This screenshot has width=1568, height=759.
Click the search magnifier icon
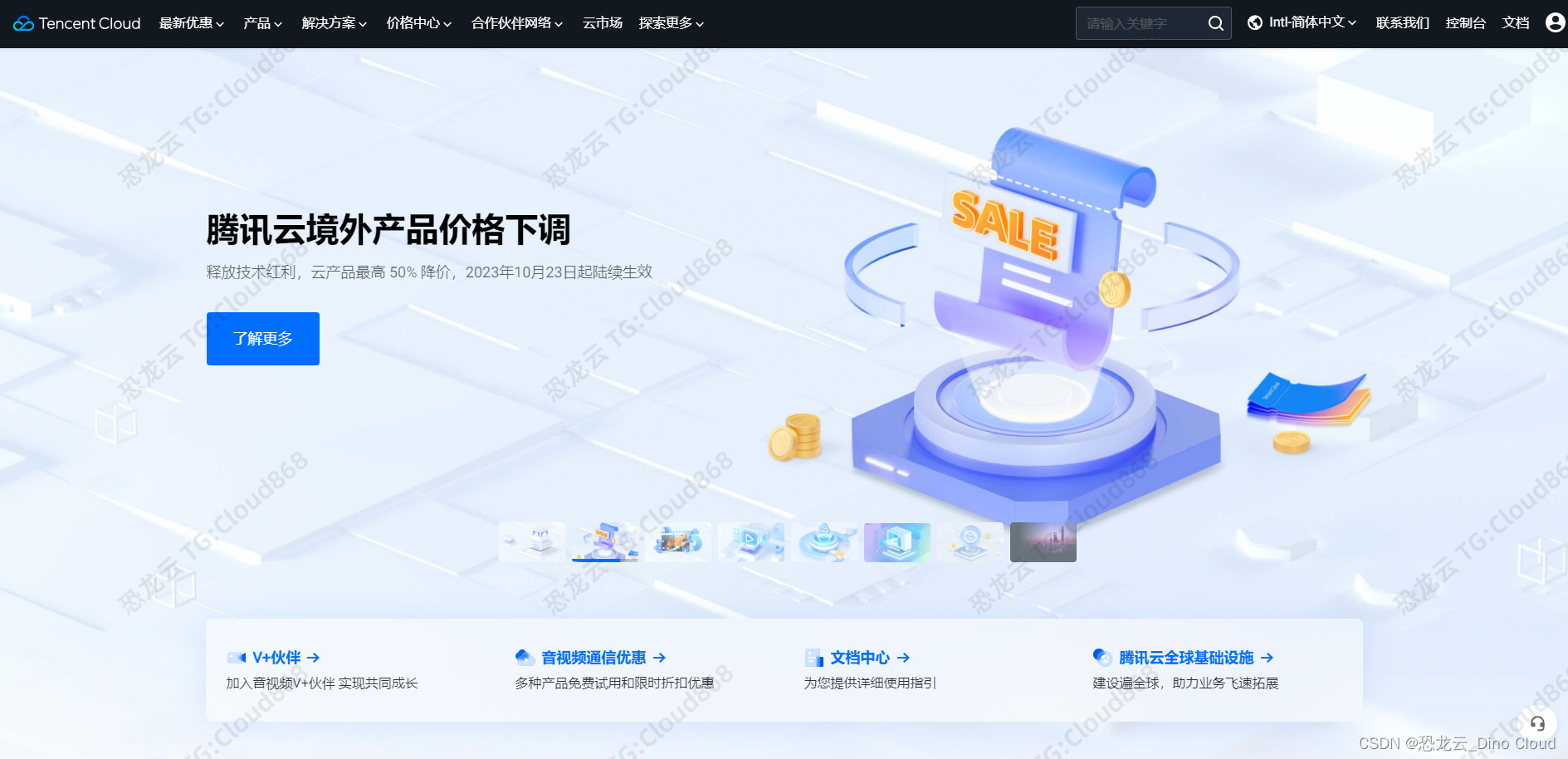coord(1215,23)
